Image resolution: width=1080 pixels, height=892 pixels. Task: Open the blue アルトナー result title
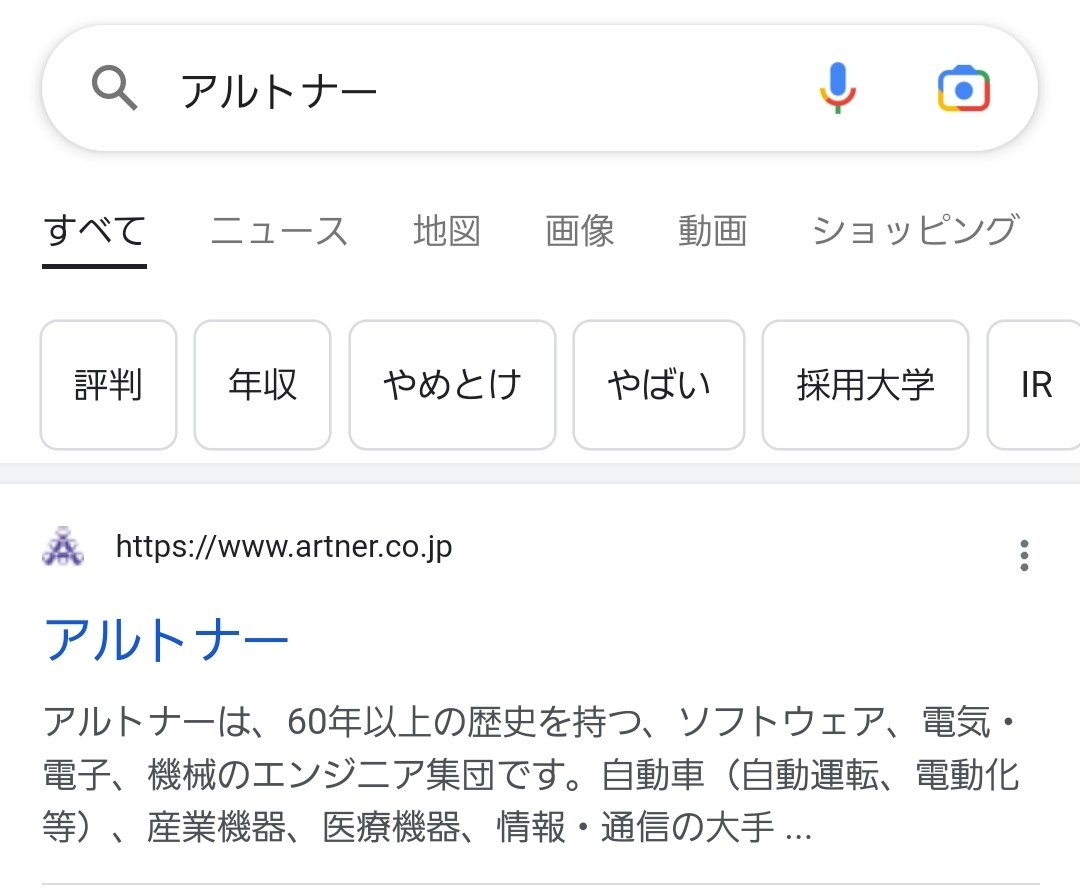166,640
